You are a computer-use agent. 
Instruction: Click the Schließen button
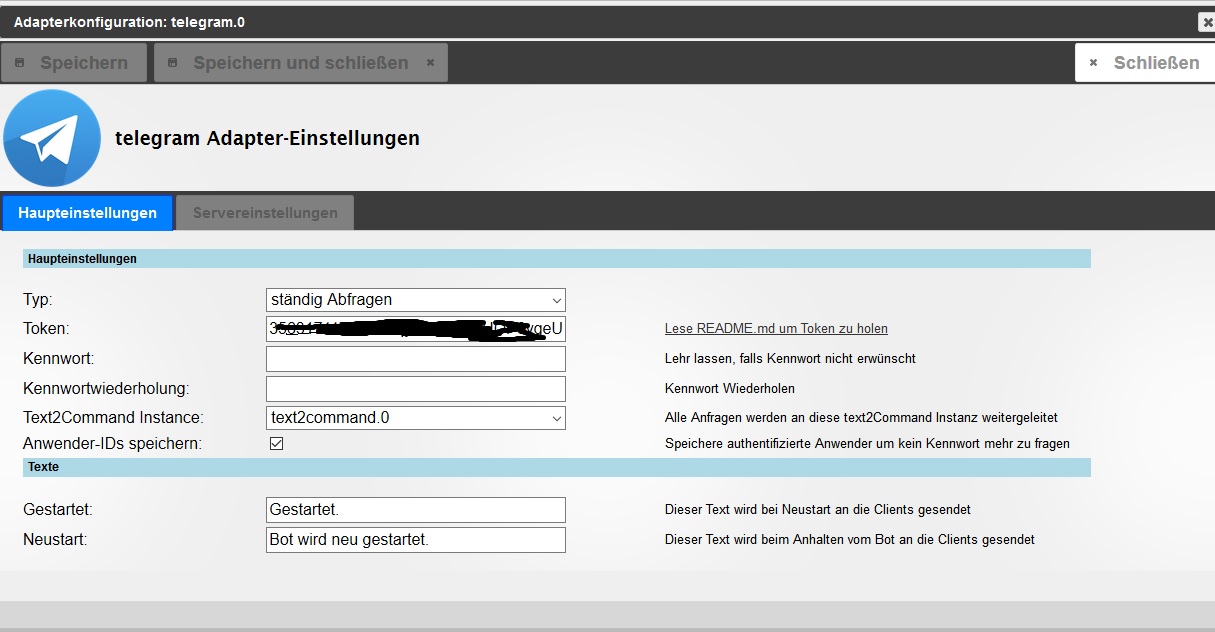point(1145,62)
